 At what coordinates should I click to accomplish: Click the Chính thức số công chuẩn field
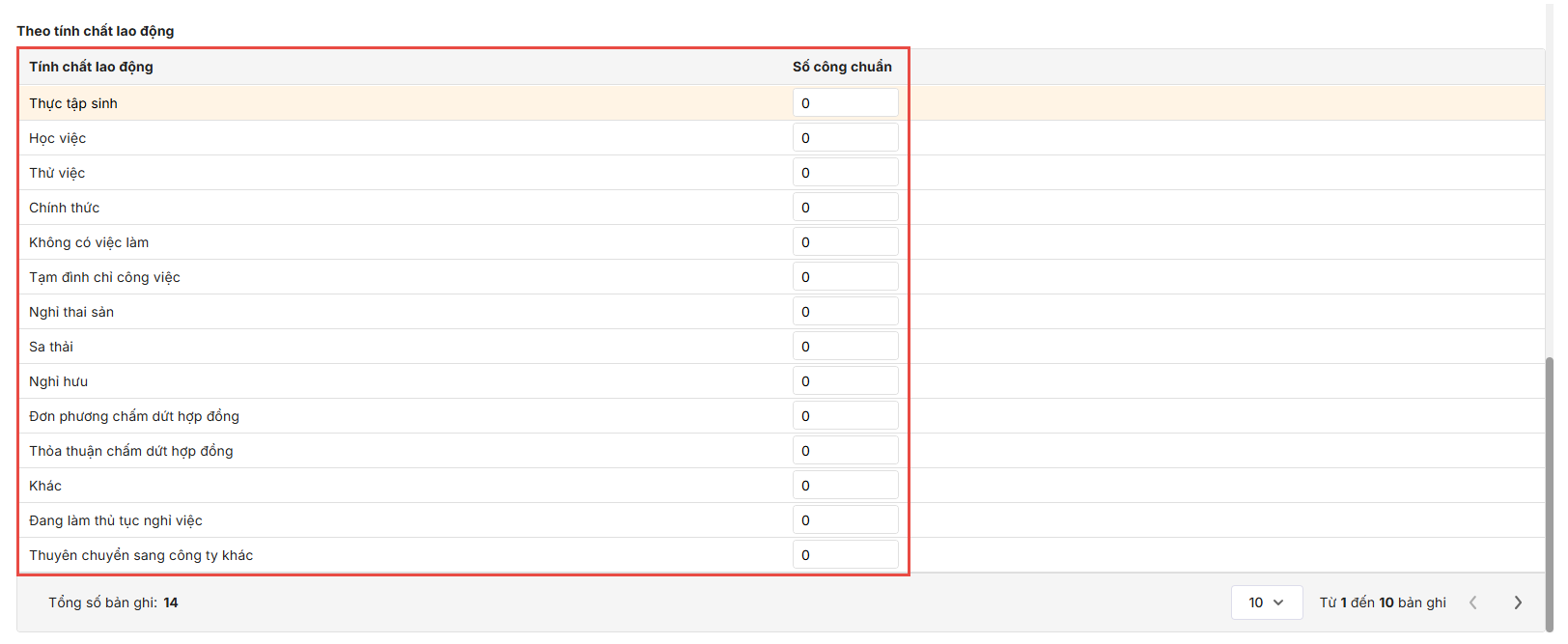[x=845, y=208]
